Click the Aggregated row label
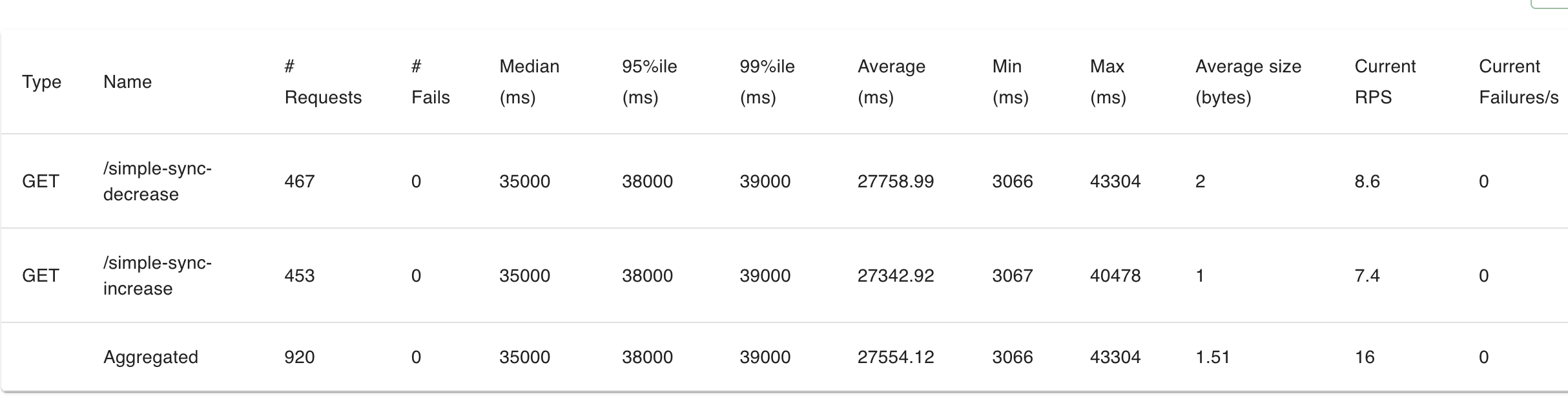 [150, 357]
